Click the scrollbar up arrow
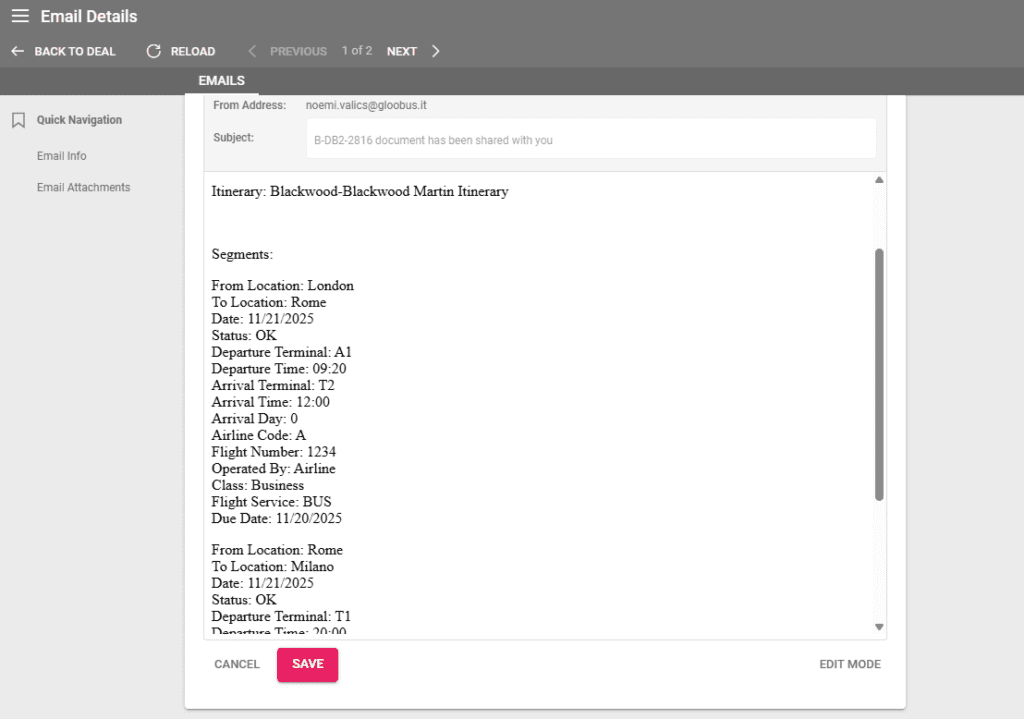The width and height of the screenshot is (1024, 719). tap(879, 179)
